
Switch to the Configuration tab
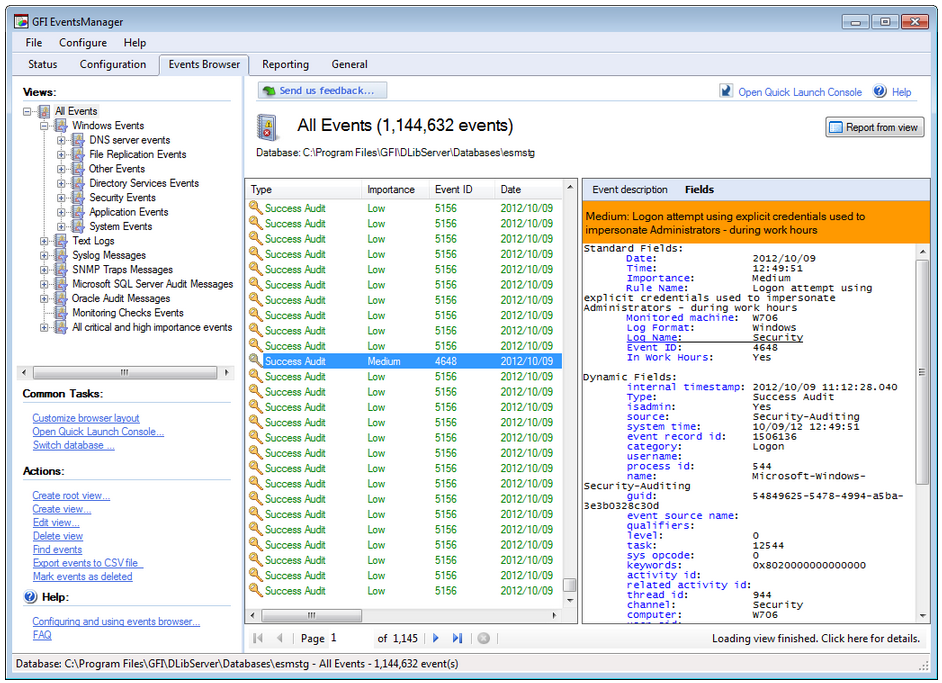(x=113, y=64)
